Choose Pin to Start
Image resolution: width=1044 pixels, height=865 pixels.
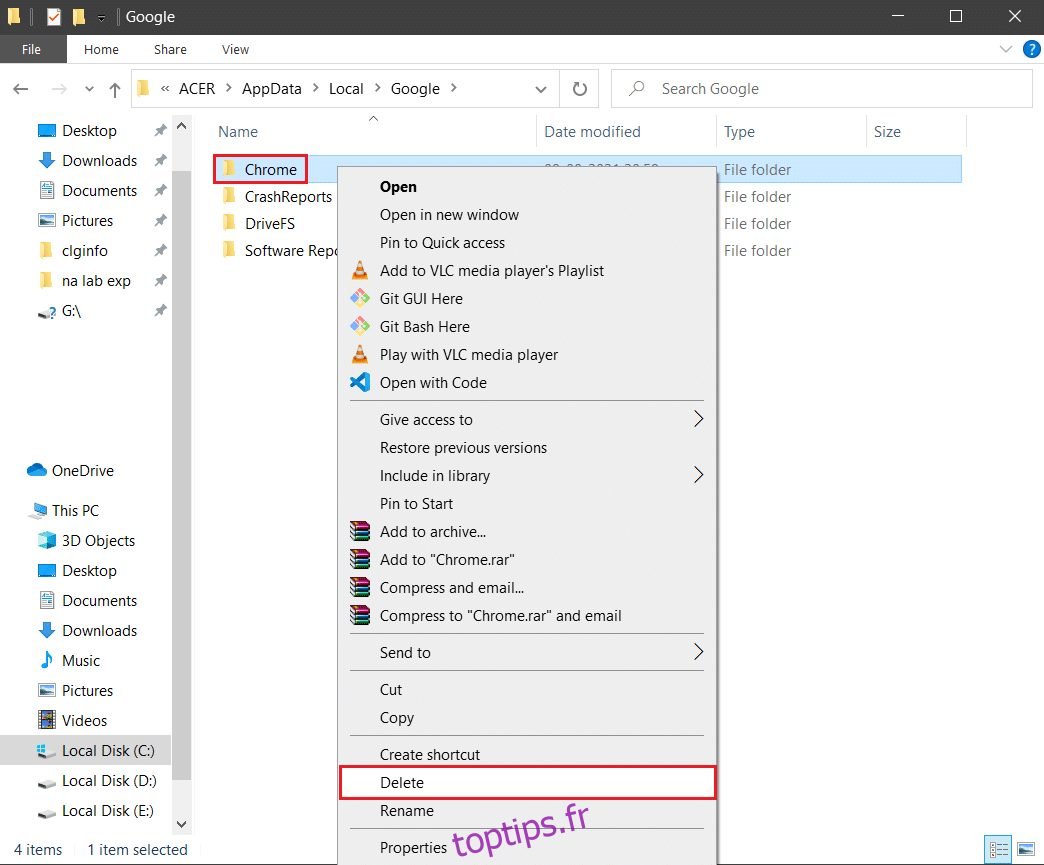526,504
